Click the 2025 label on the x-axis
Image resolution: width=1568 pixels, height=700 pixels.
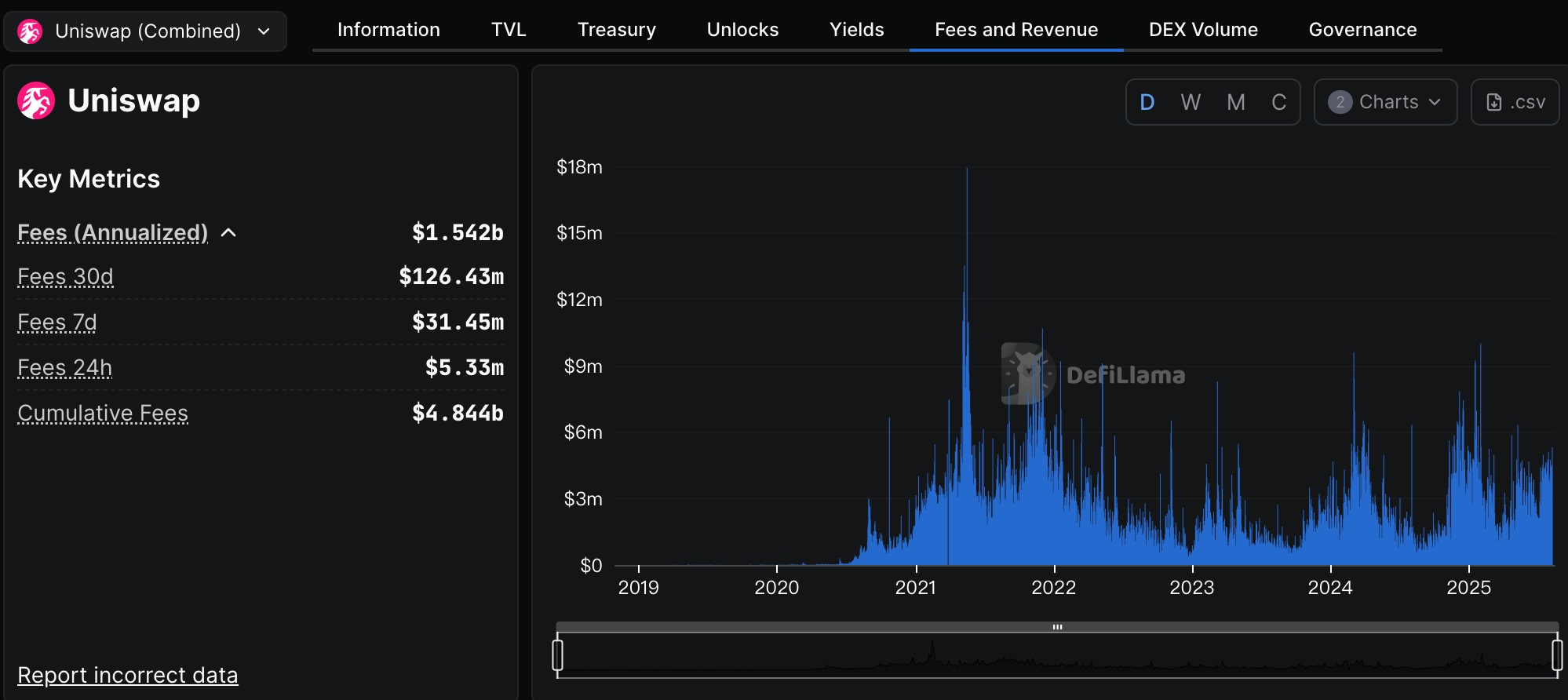pos(1468,588)
